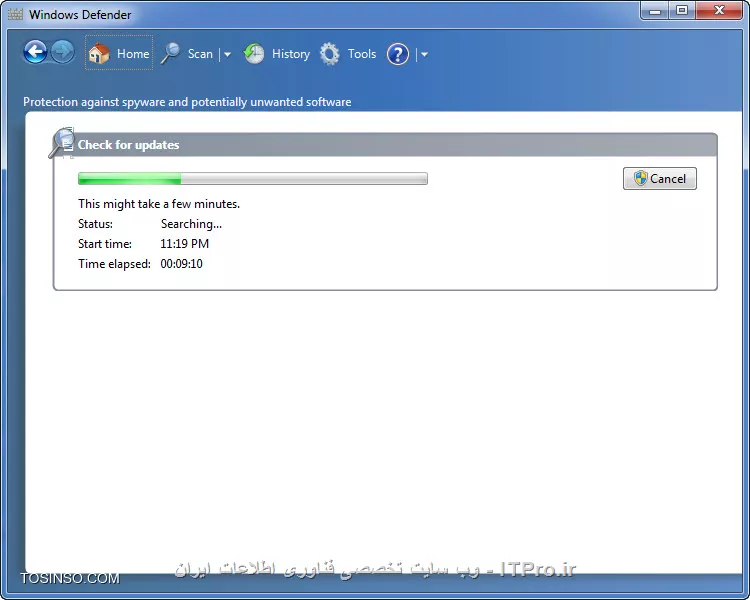Click the Check for updates magnifier icon

(x=62, y=143)
